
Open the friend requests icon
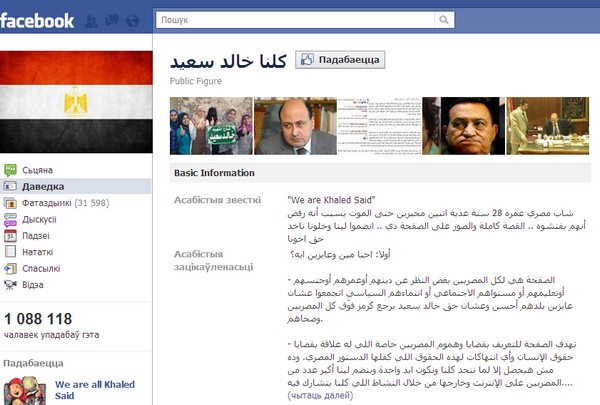[91, 21]
